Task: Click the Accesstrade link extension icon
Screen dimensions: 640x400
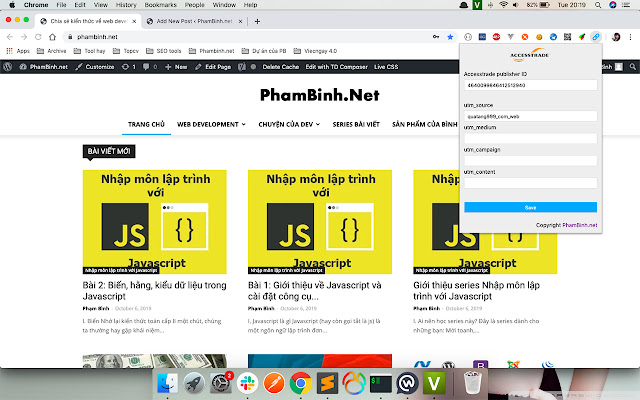Action: click(596, 37)
